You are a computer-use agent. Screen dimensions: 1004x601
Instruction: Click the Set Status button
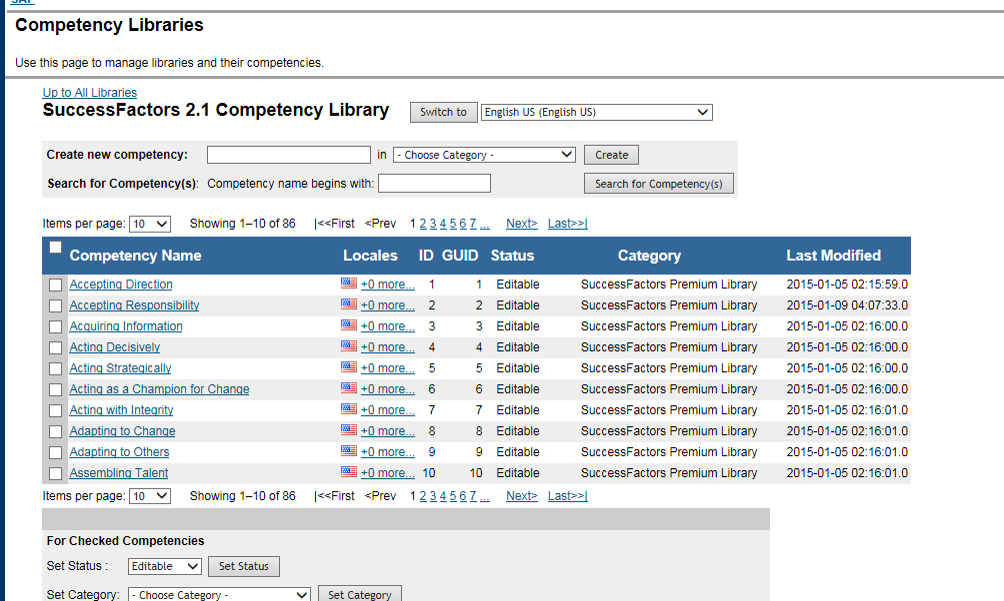[x=244, y=566]
